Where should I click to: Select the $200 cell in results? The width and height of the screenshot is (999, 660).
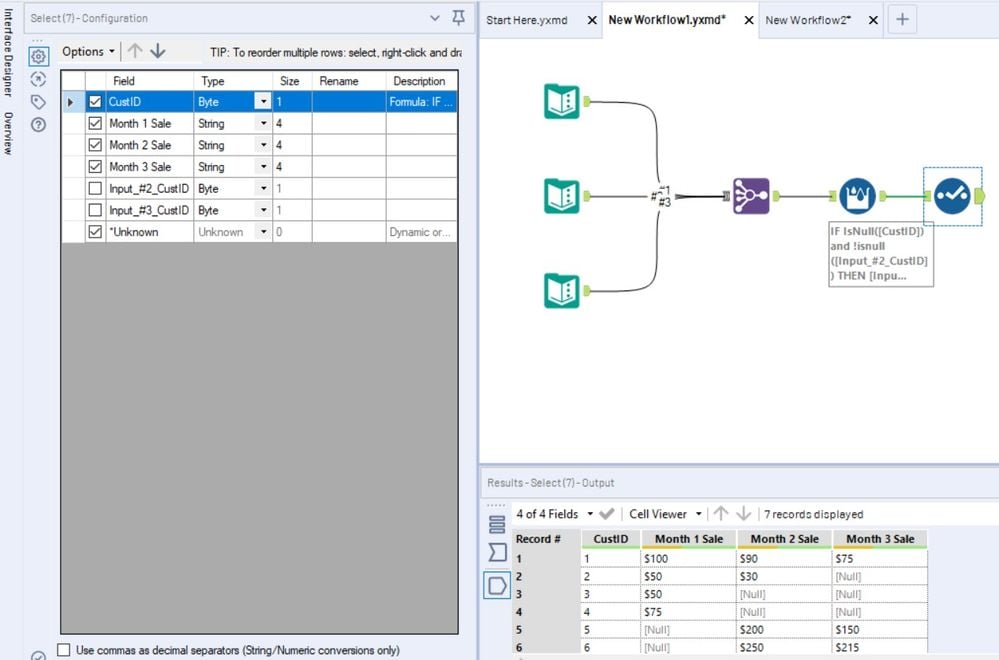click(x=784, y=629)
